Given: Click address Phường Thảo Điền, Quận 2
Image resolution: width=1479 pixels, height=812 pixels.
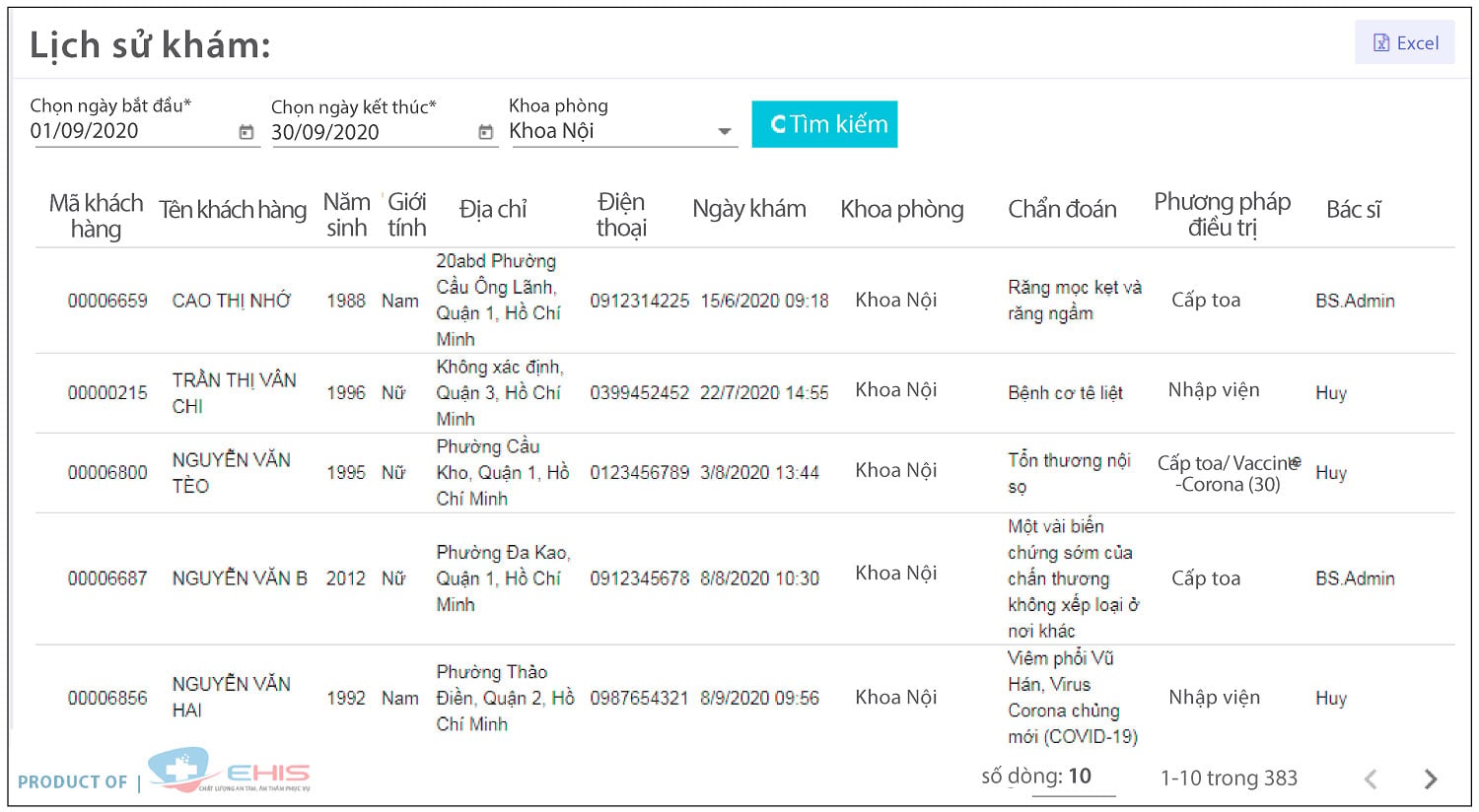Looking at the screenshot, I should [505, 698].
